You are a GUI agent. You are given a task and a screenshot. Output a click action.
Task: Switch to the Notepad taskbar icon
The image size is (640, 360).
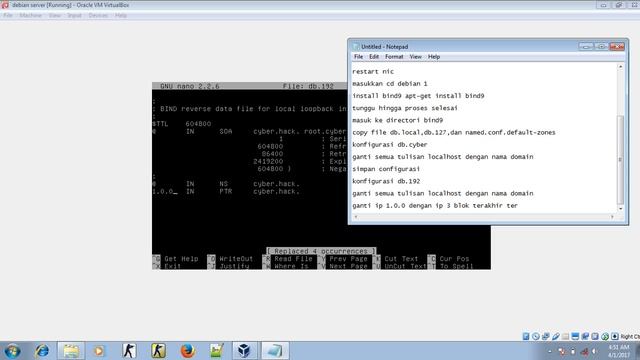coord(274,351)
